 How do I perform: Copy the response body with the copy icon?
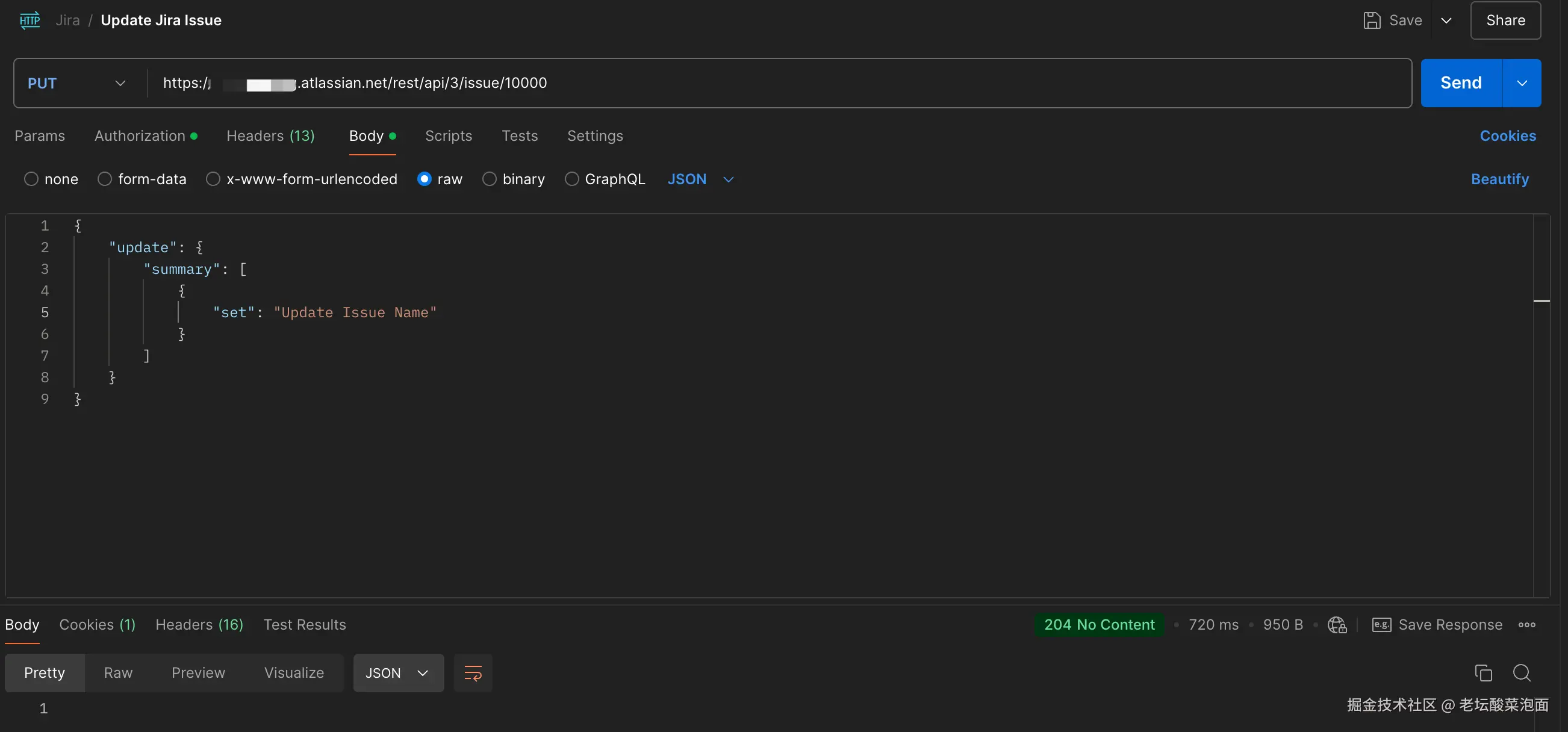click(1482, 673)
